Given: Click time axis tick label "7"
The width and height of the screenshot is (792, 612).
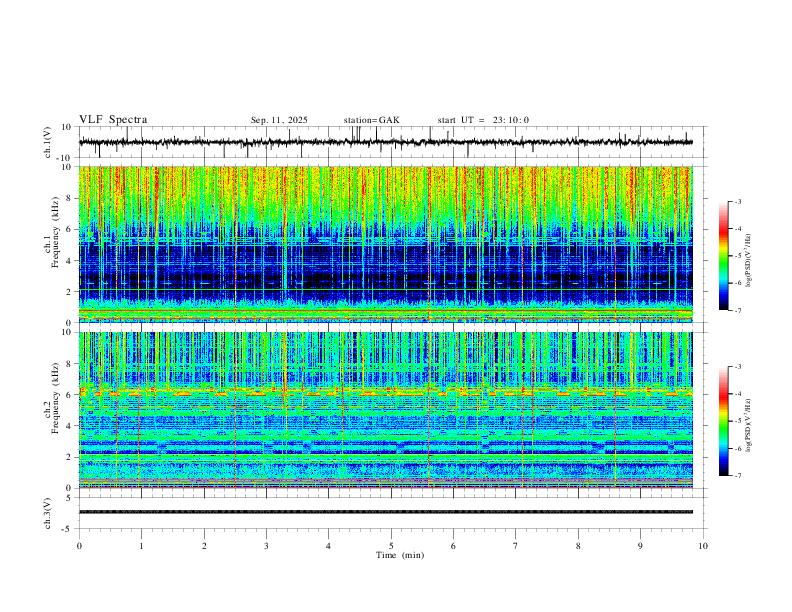Looking at the screenshot, I should click(x=515, y=546).
